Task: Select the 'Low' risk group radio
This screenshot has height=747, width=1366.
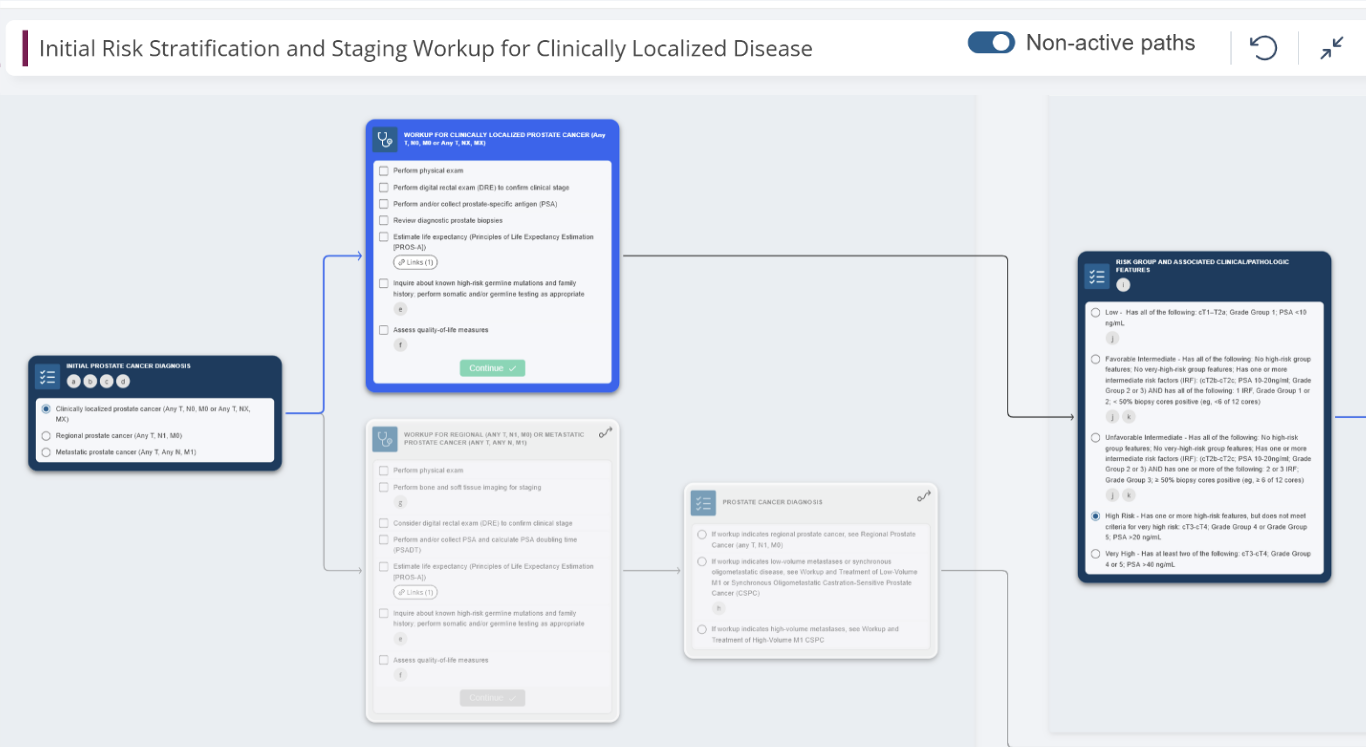Action: point(1096,313)
